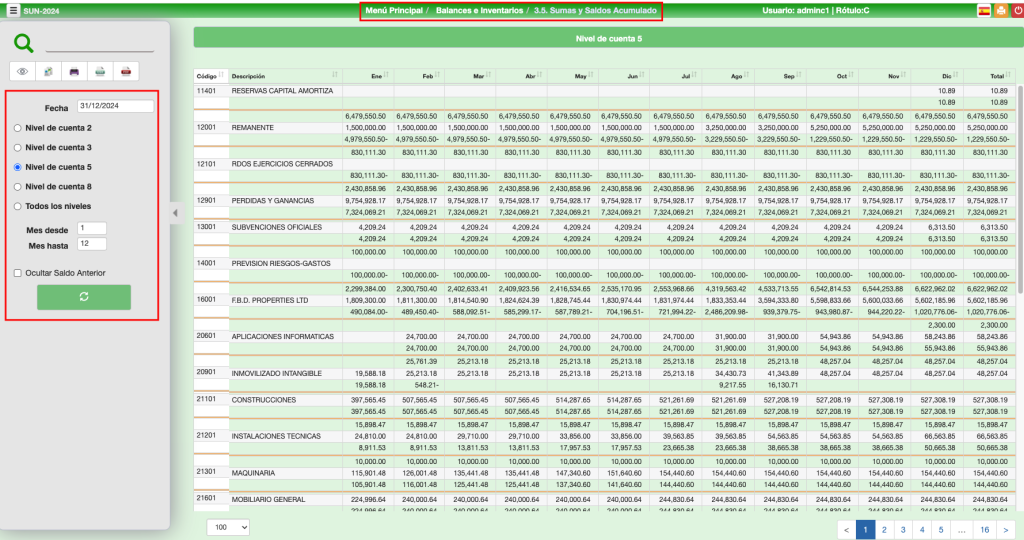Click the orange print icon in header
The width and height of the screenshot is (1024, 540).
[1000, 11]
